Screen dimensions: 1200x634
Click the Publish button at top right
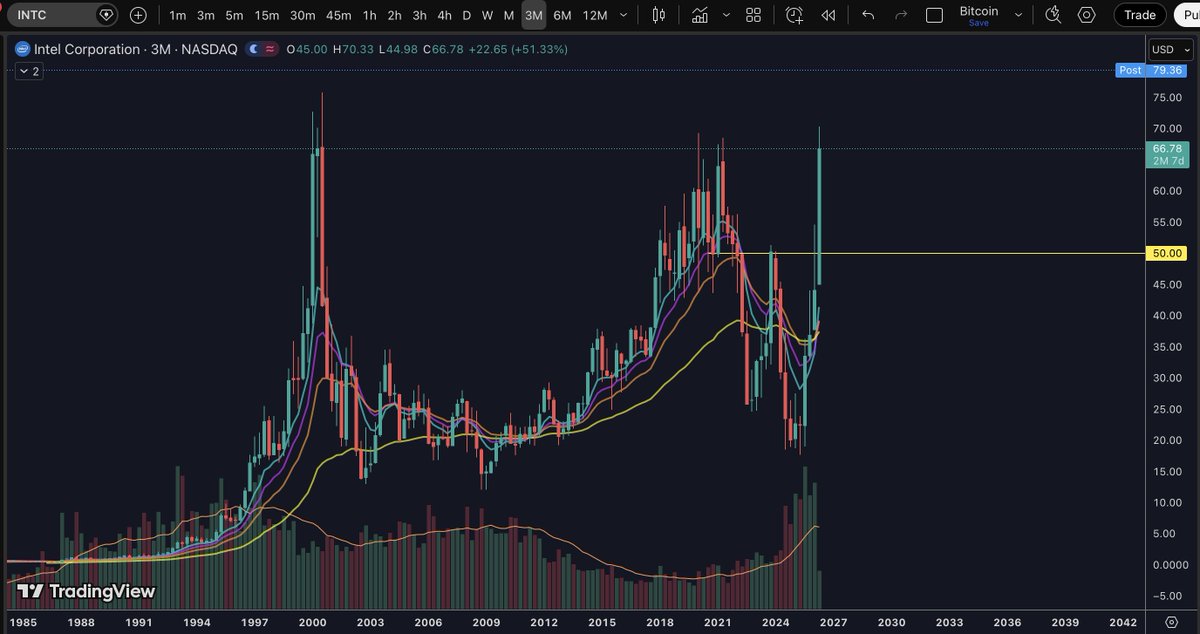pyautogui.click(x=1187, y=15)
